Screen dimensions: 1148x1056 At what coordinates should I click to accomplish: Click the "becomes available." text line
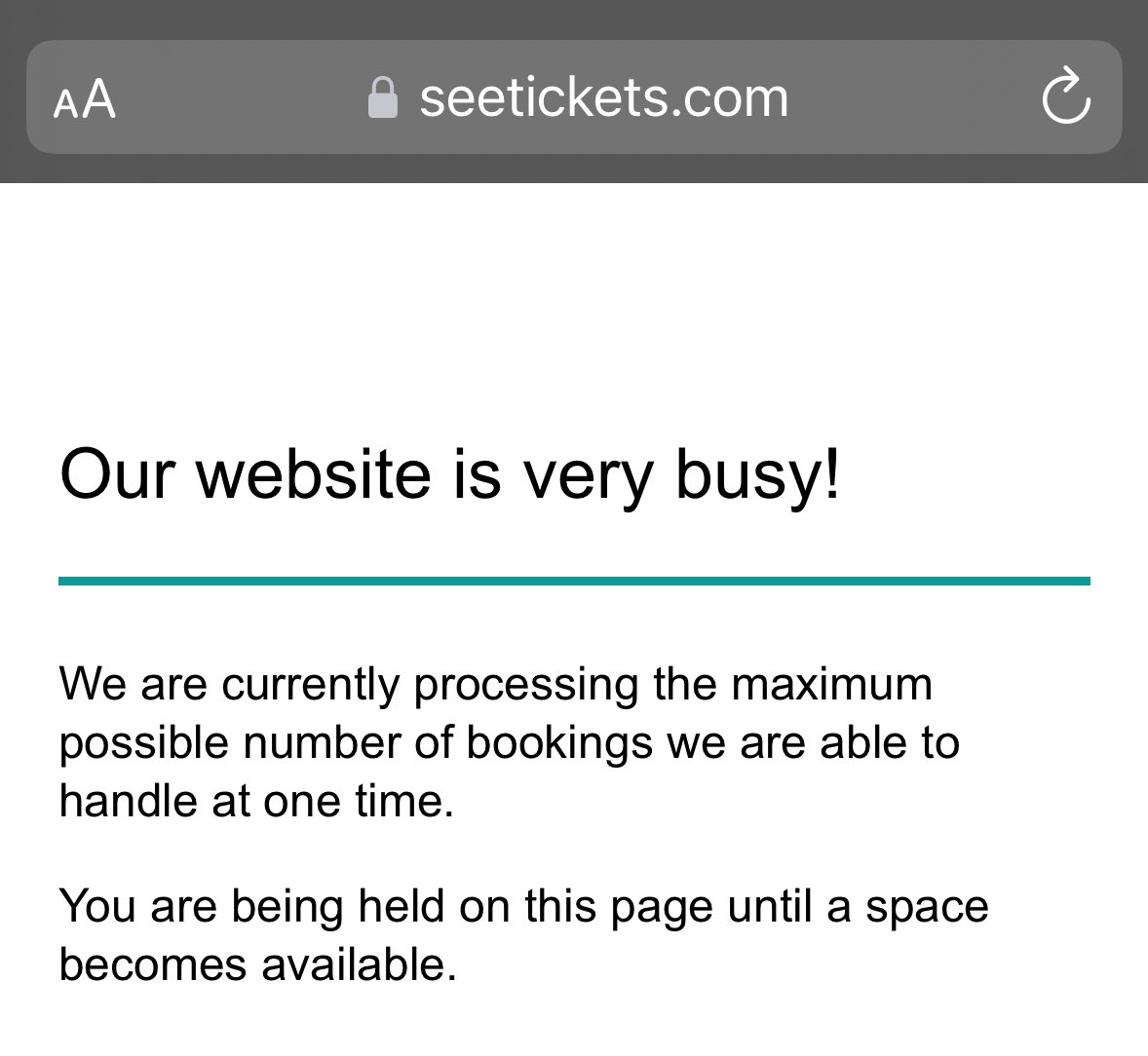[x=257, y=964]
